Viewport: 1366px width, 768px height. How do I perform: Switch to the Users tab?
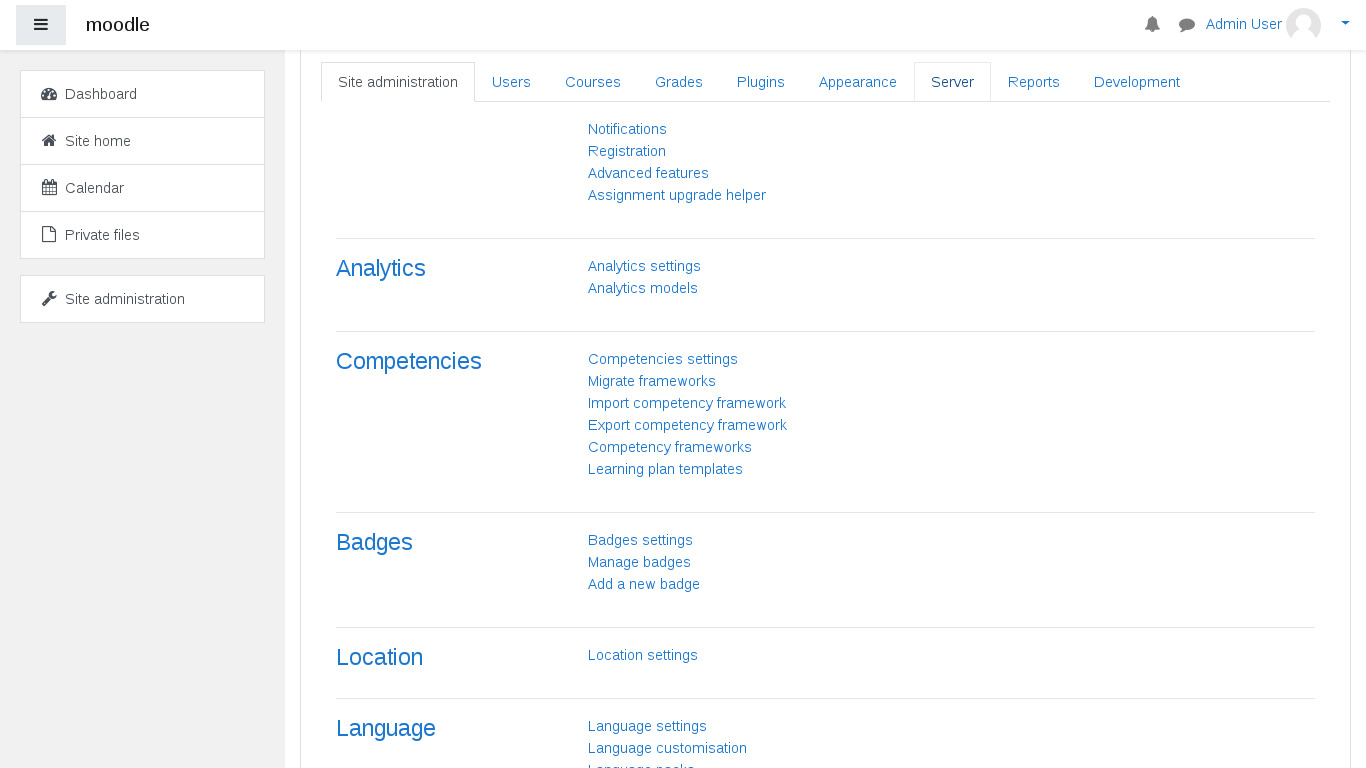[511, 82]
